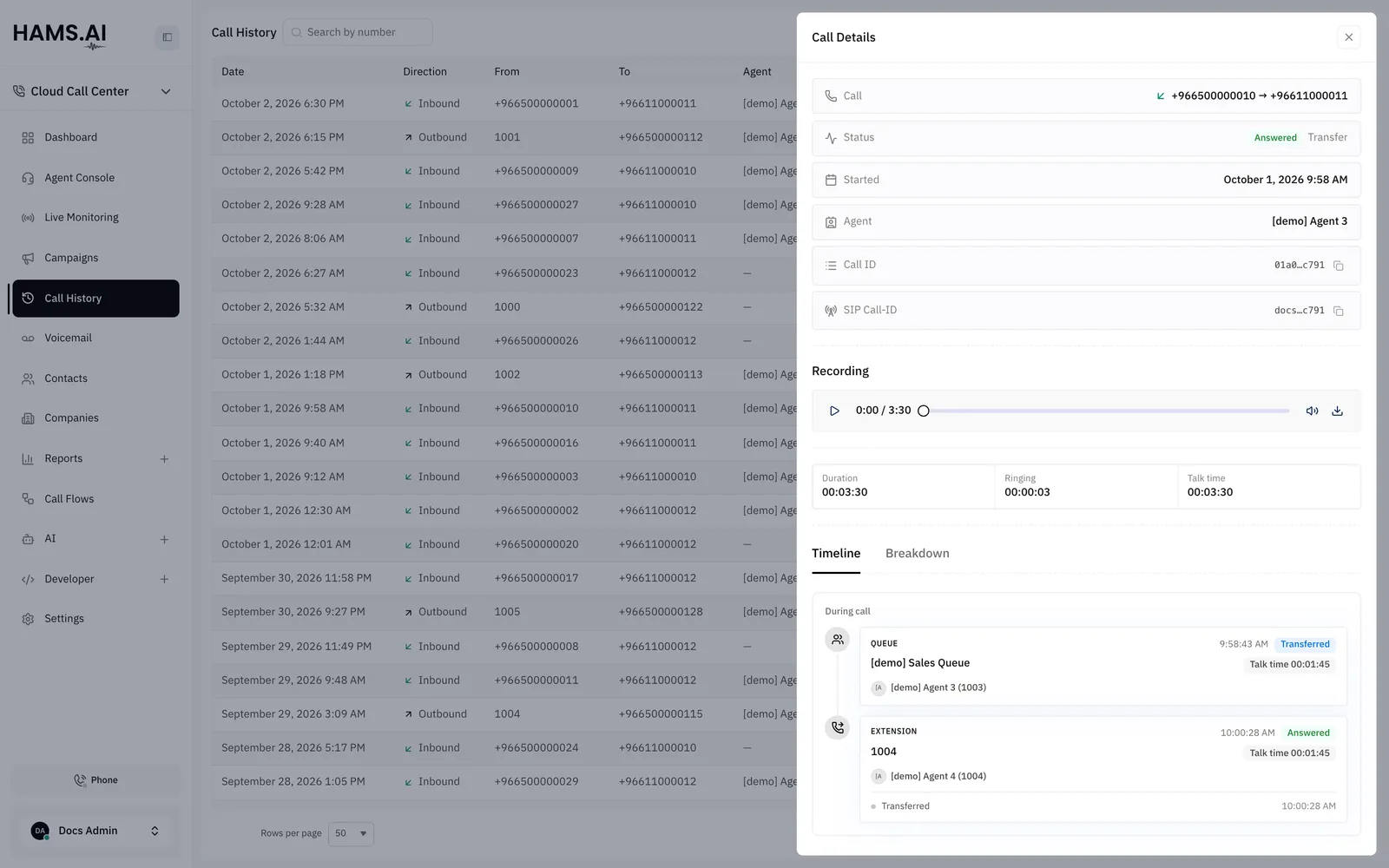Select the Timeline tab
This screenshot has width=1389, height=868.
836,554
